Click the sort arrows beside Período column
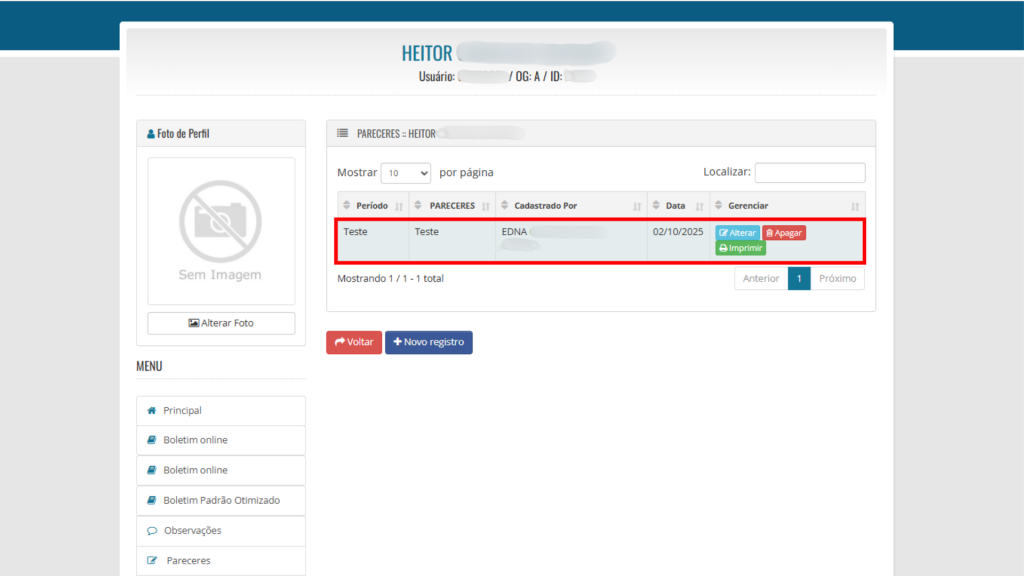This screenshot has width=1024, height=576. (x=399, y=206)
